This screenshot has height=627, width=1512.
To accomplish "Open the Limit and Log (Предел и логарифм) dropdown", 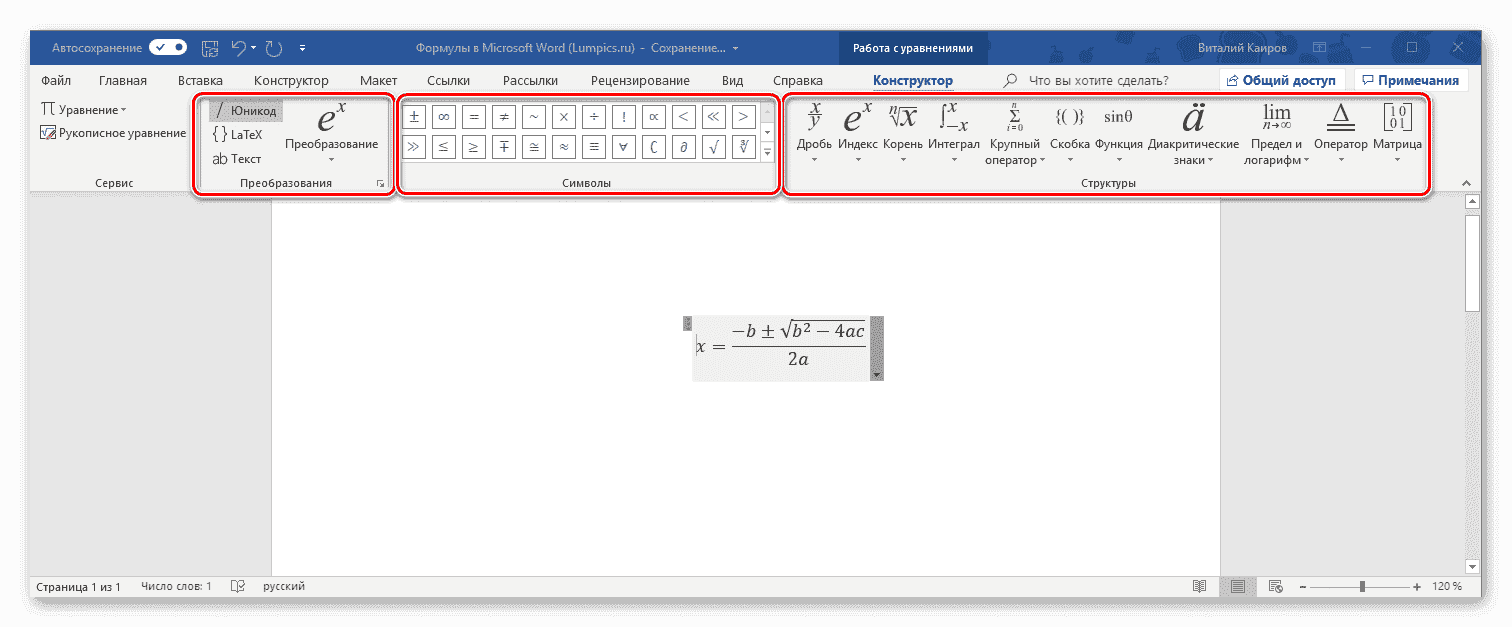I will coord(1276,134).
